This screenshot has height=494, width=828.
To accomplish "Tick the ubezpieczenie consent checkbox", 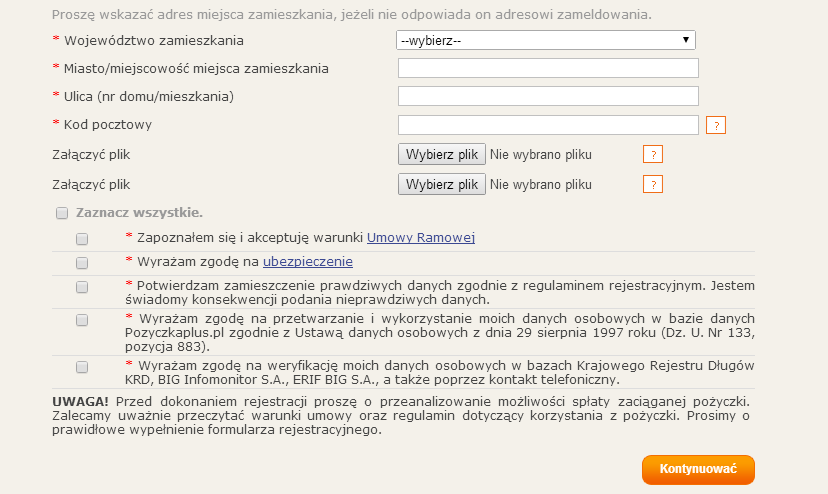I will (x=82, y=263).
